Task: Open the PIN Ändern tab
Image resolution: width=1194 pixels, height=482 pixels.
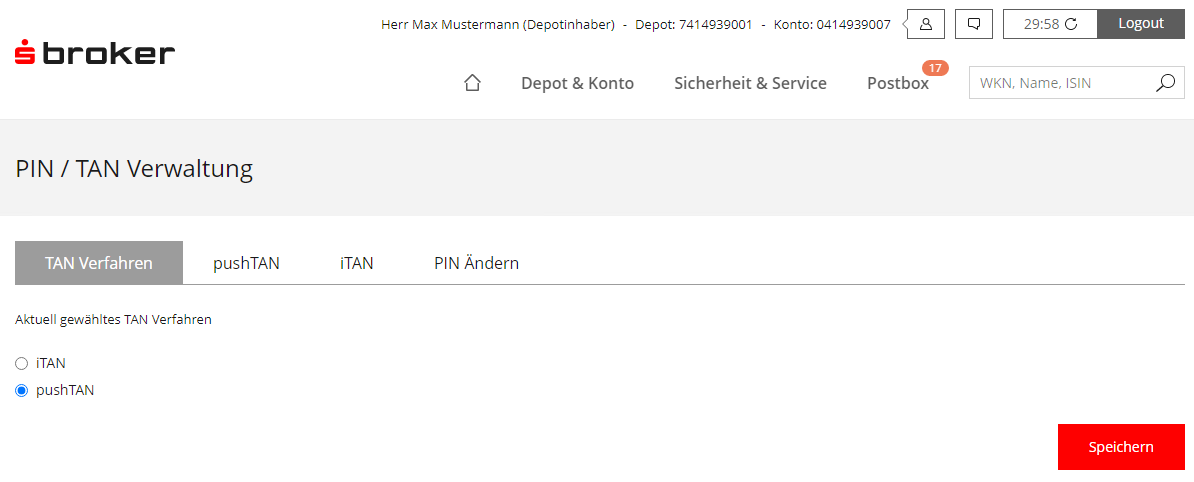Action: (477, 263)
